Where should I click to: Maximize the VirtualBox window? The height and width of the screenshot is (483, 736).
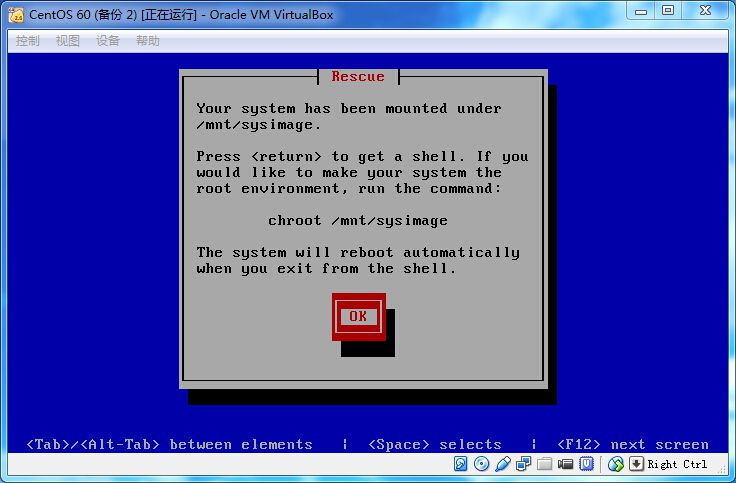tap(668, 11)
